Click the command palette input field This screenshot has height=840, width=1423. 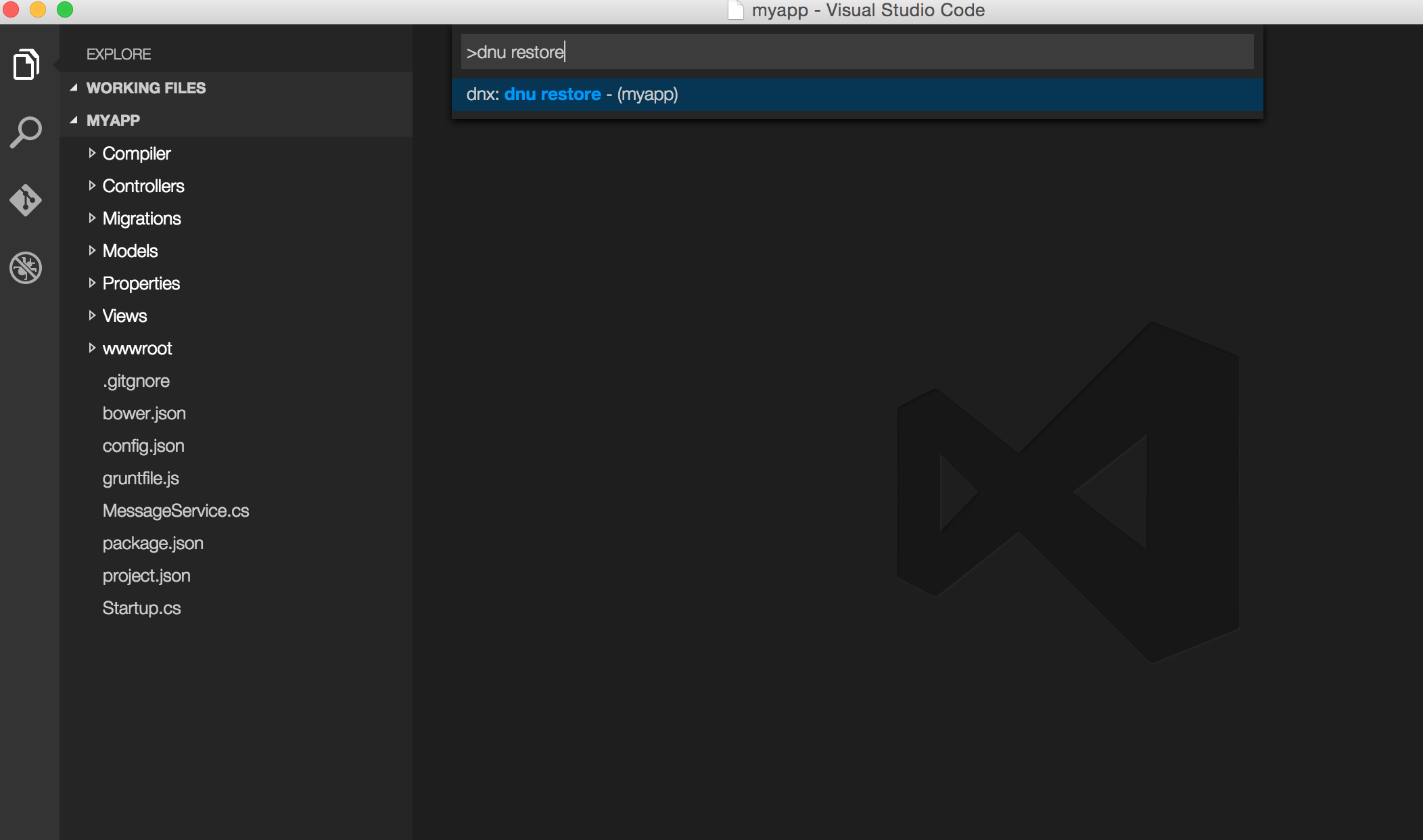(x=857, y=52)
